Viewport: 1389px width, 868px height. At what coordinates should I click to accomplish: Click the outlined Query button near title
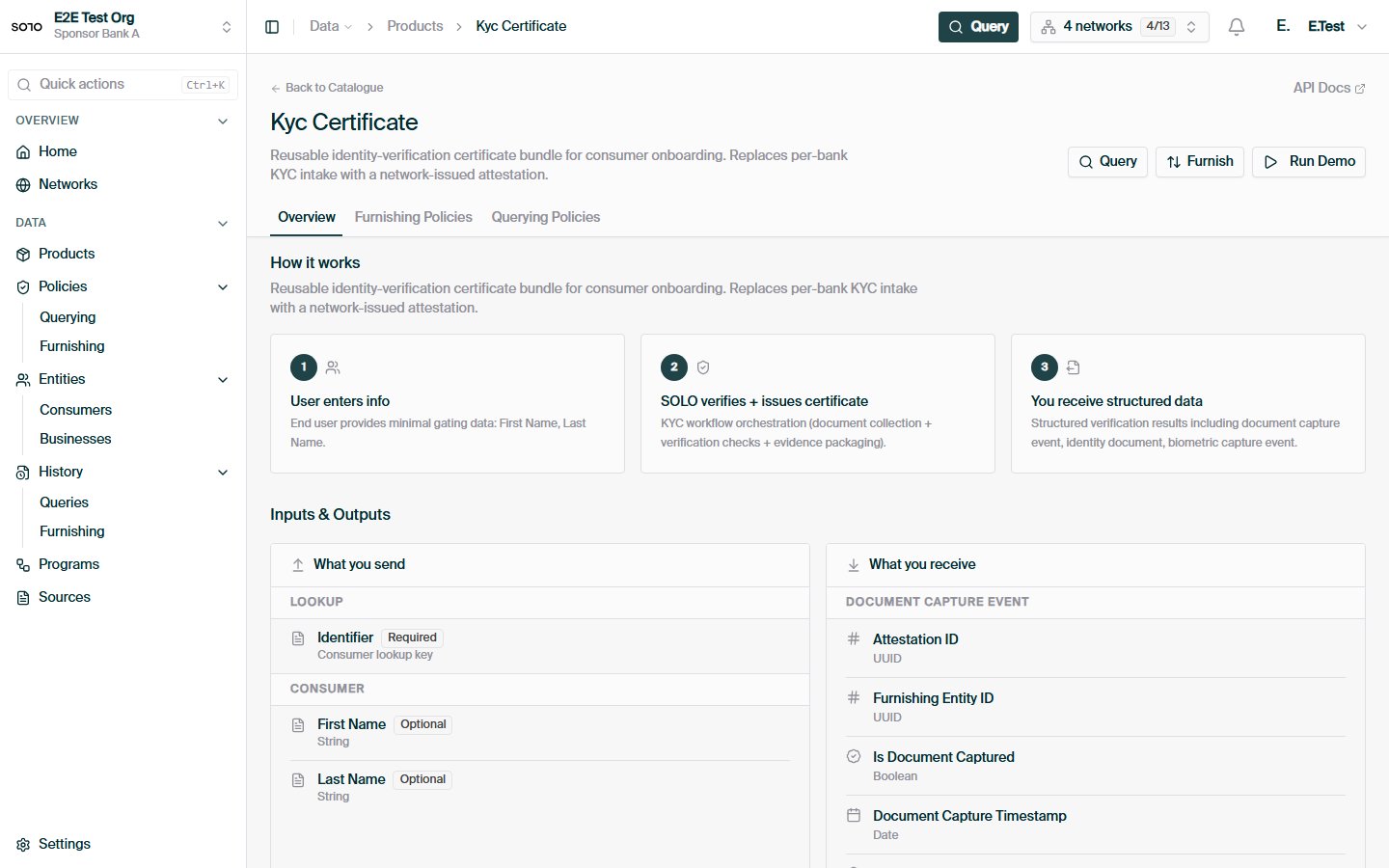click(x=1107, y=162)
